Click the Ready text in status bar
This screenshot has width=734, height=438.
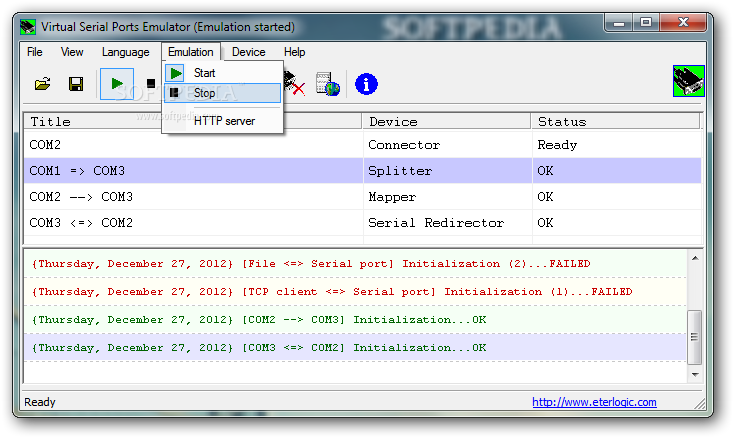point(40,402)
